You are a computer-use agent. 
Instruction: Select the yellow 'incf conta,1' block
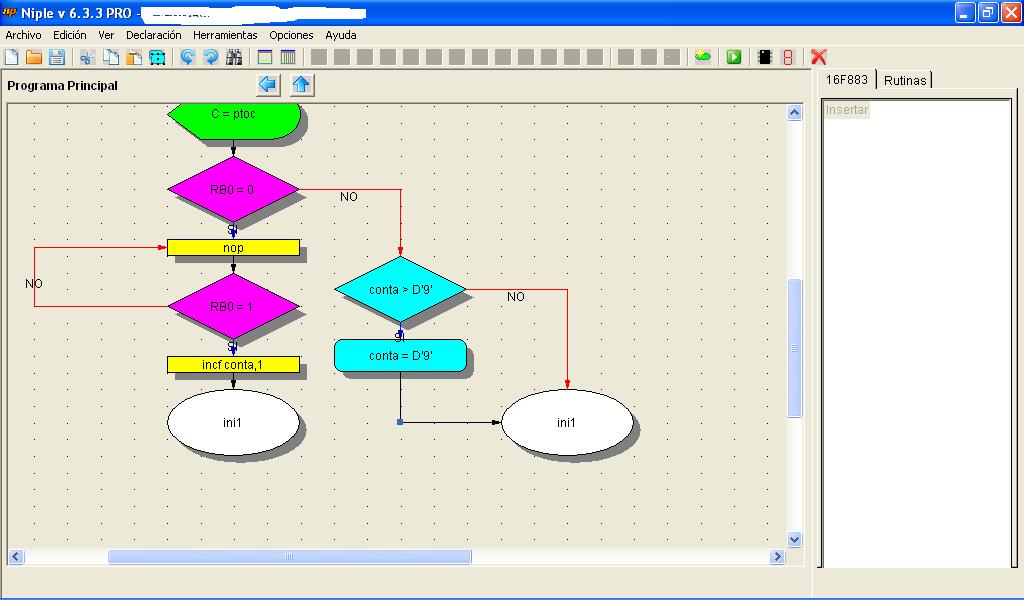pos(233,365)
